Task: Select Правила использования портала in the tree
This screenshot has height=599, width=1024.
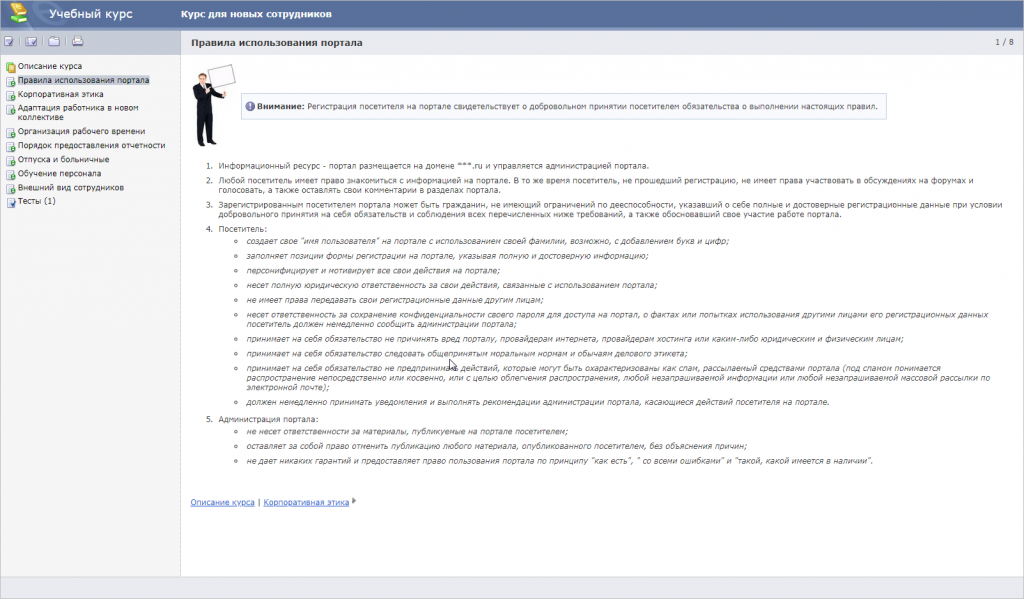Action: 83,80
